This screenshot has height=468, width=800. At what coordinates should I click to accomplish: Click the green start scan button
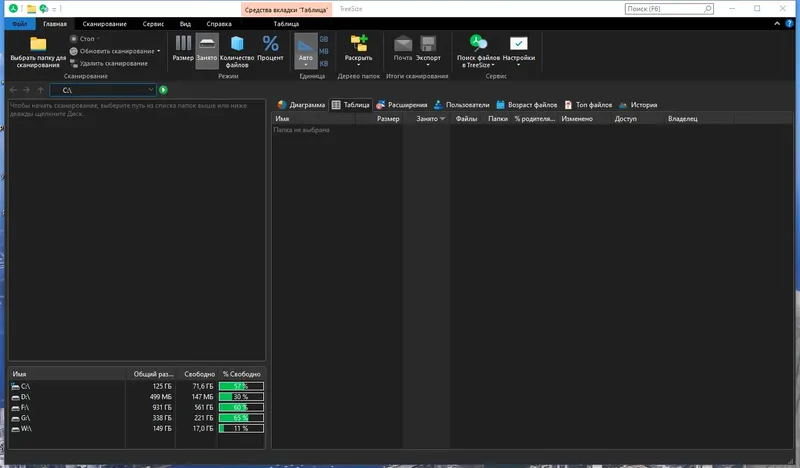[x=163, y=90]
